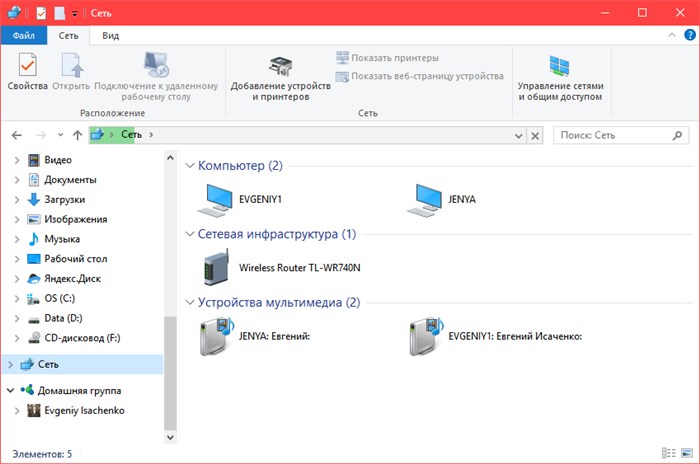700x464 pixels.
Task: Click the window system icon in title bar
Action: [14, 12]
